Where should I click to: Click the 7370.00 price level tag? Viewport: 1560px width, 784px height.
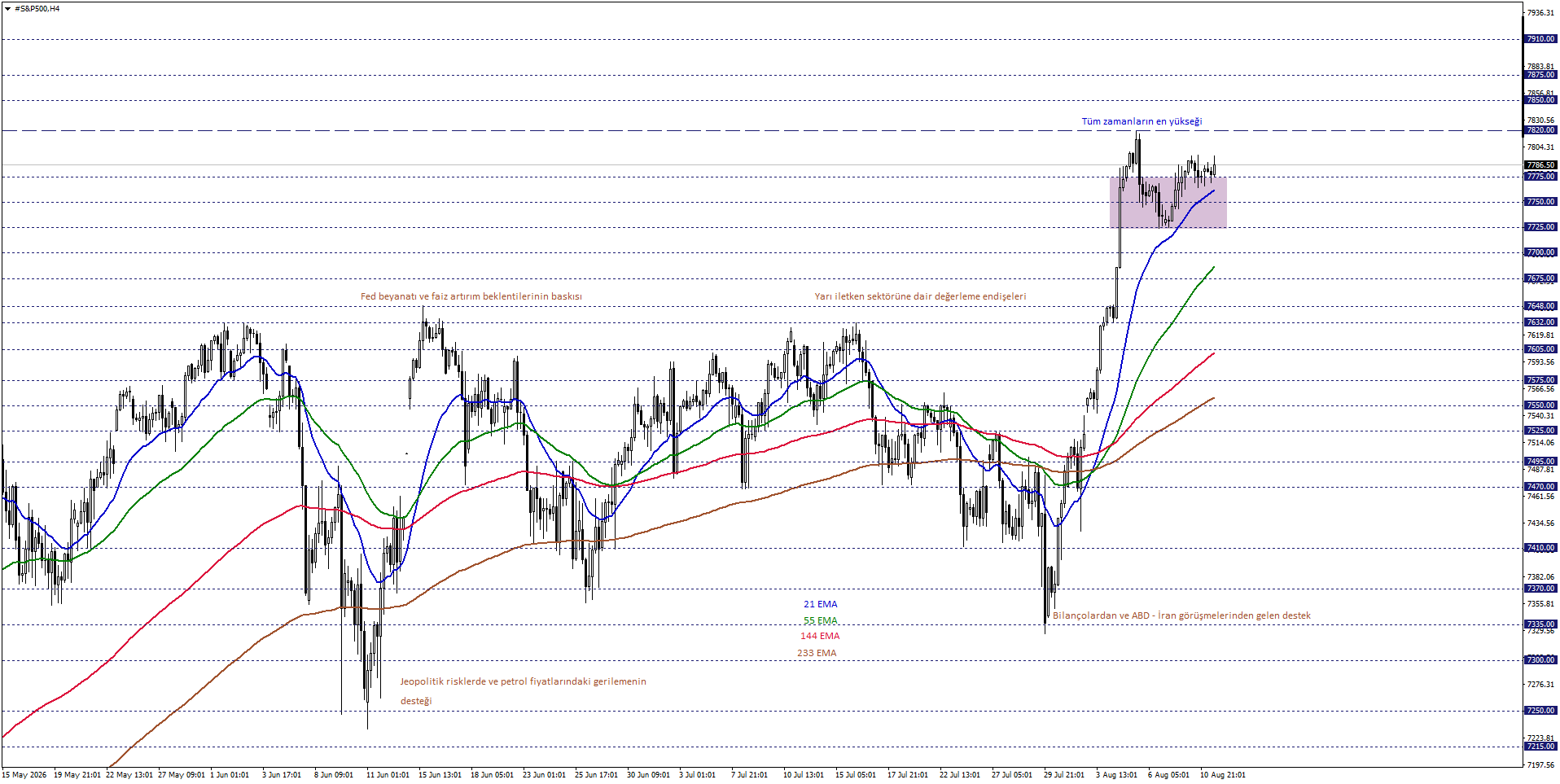1540,589
